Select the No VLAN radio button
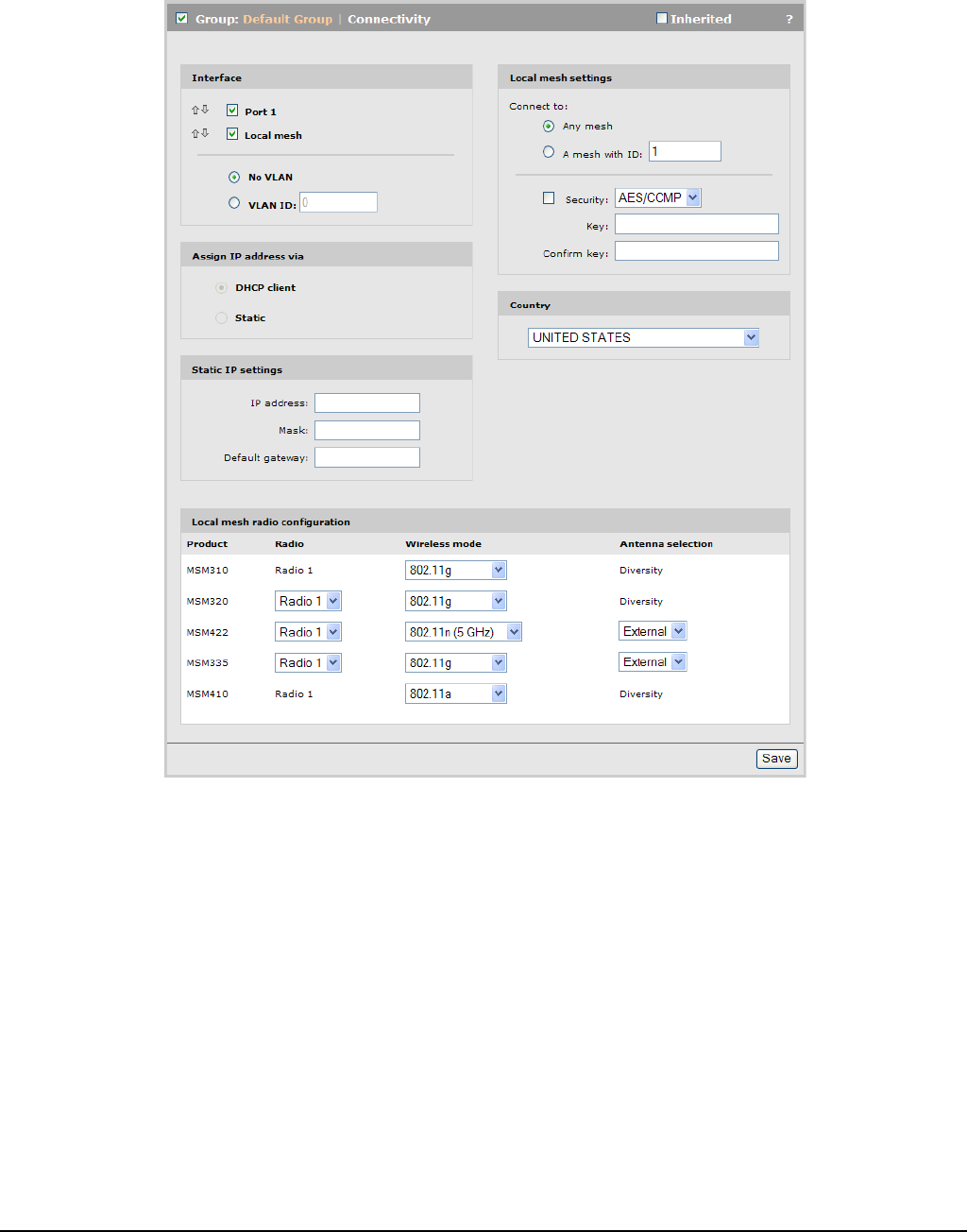This screenshot has height=1232, width=967. [x=234, y=177]
